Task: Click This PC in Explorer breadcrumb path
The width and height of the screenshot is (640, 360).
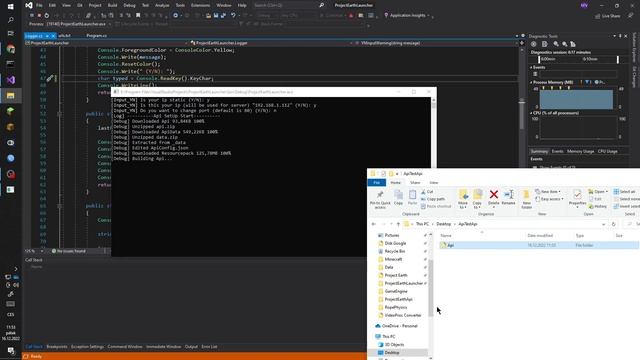Action: click(422, 224)
